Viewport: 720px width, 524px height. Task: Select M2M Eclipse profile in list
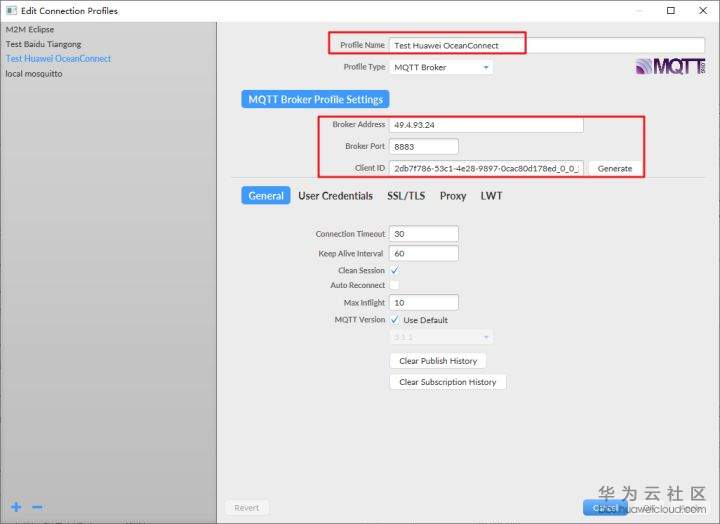(30, 29)
